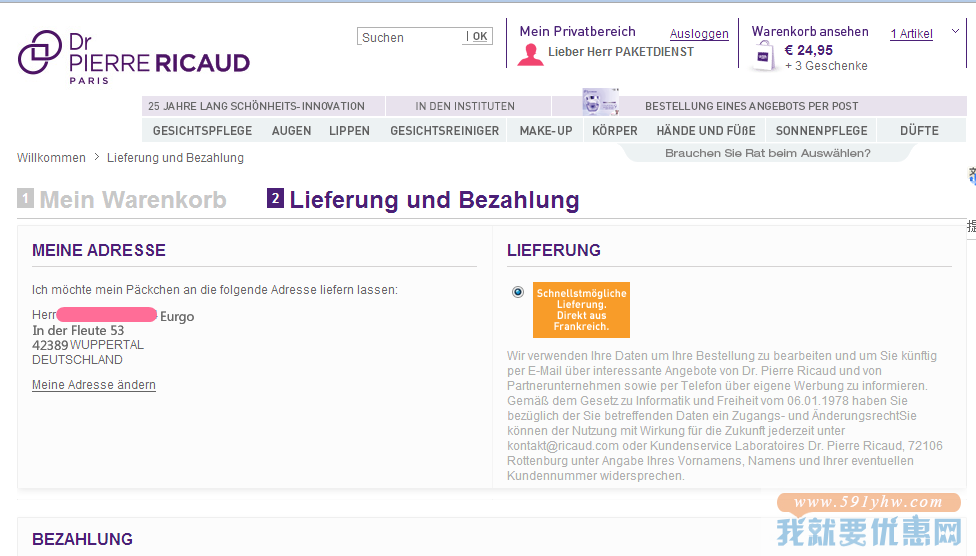Go back to step 1 Mein Warenkorb

click(122, 200)
